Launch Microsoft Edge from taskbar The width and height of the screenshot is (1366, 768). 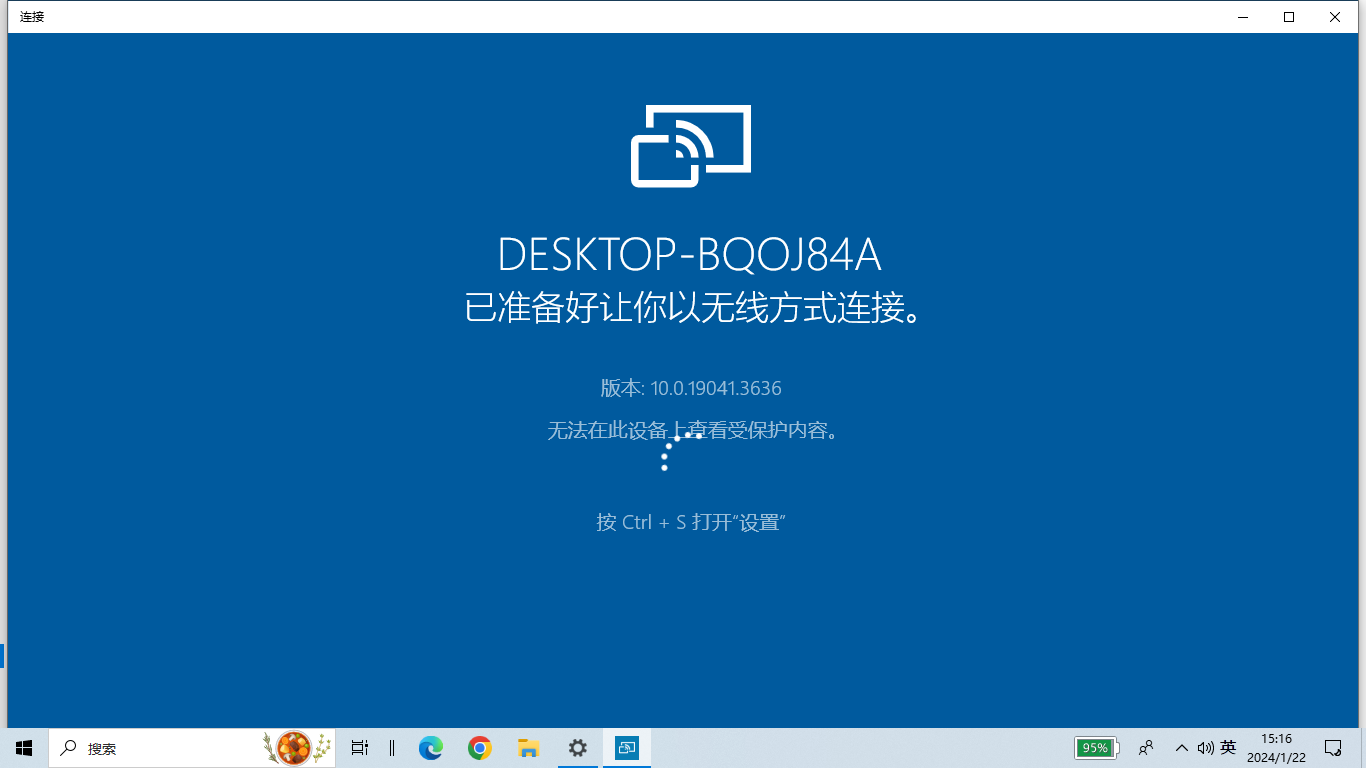point(431,748)
